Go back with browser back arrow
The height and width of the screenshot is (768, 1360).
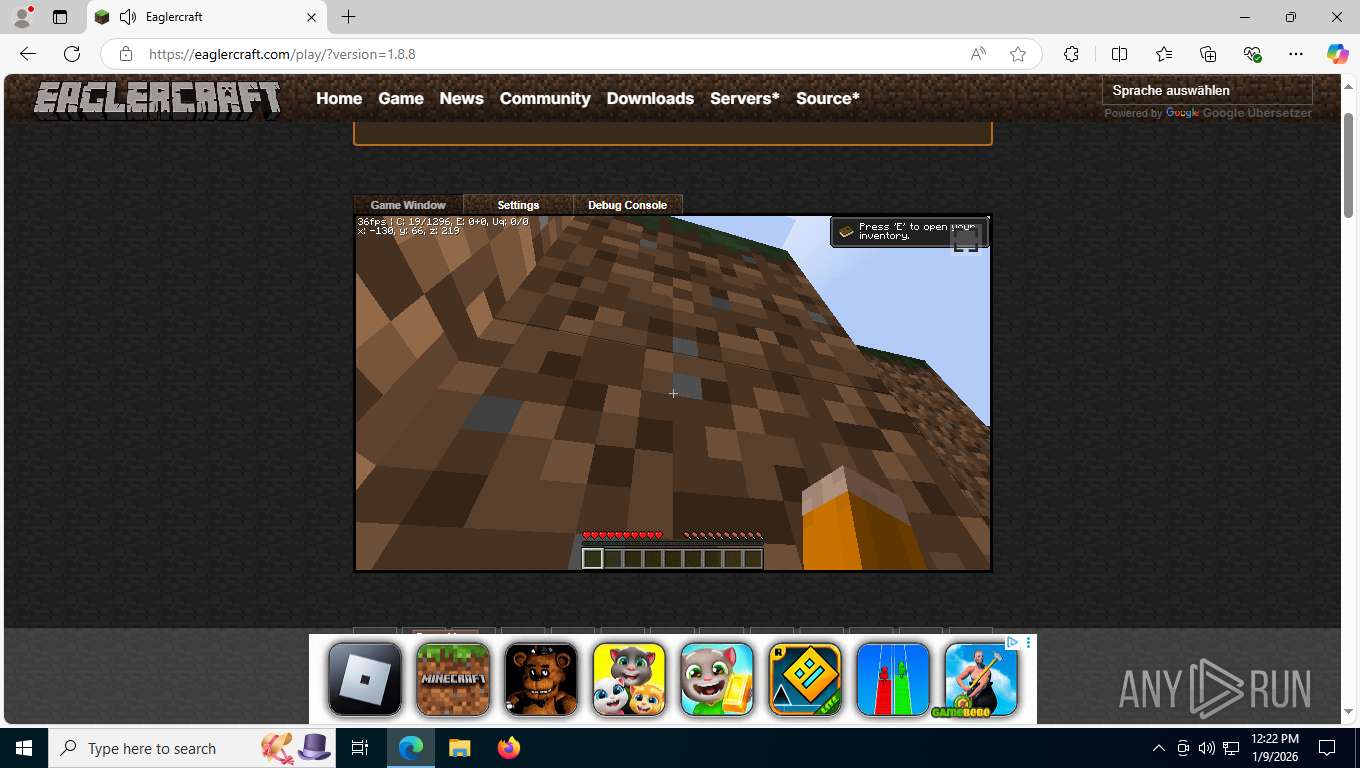tap(28, 54)
